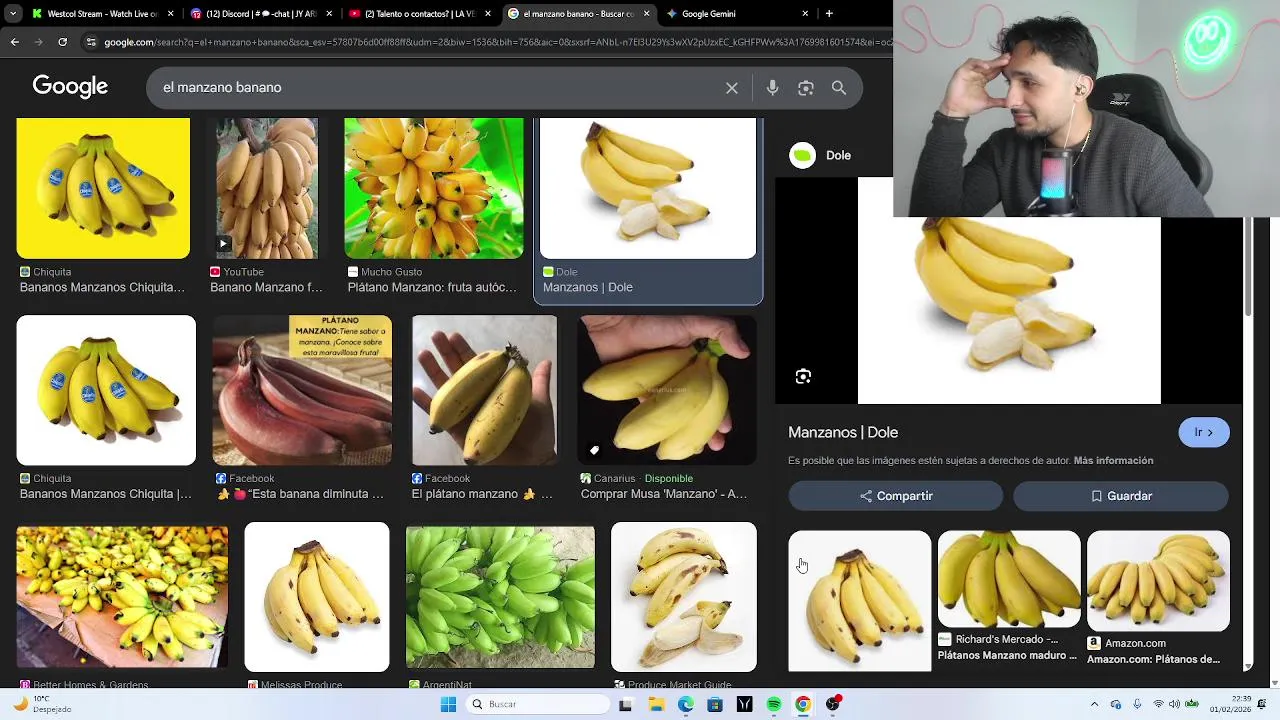The height and width of the screenshot is (720, 1280).
Task: Open the Richard's Mercado related image
Action: pyautogui.click(x=1009, y=580)
